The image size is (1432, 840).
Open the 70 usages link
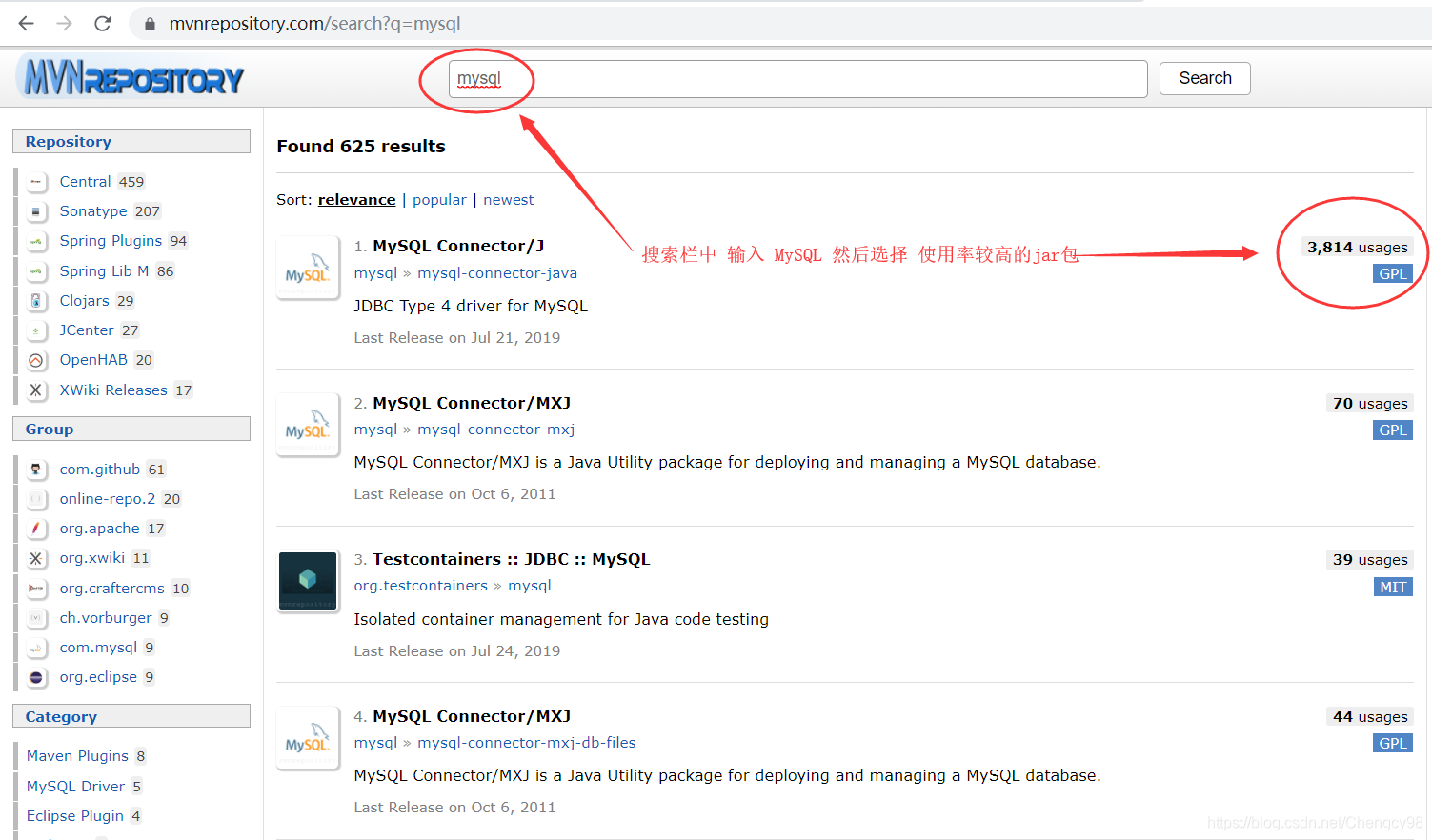1370,404
